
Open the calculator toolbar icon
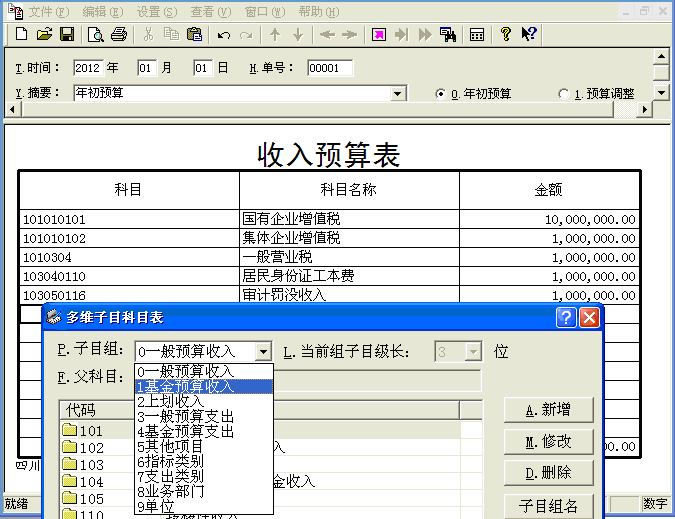[x=477, y=34]
